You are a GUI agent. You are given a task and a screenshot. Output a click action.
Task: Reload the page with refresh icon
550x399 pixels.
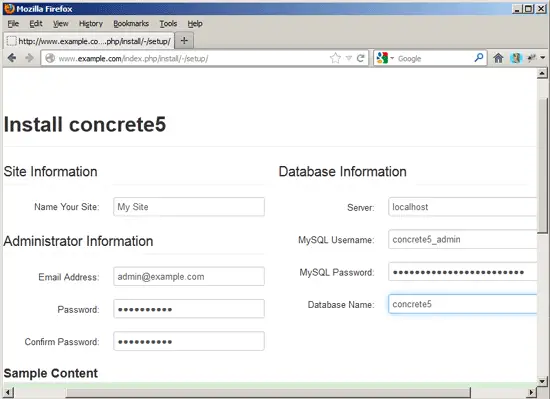360,58
